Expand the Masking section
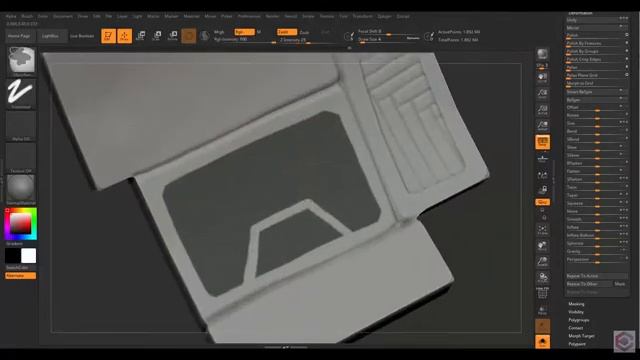640x360 pixels. tap(576, 304)
